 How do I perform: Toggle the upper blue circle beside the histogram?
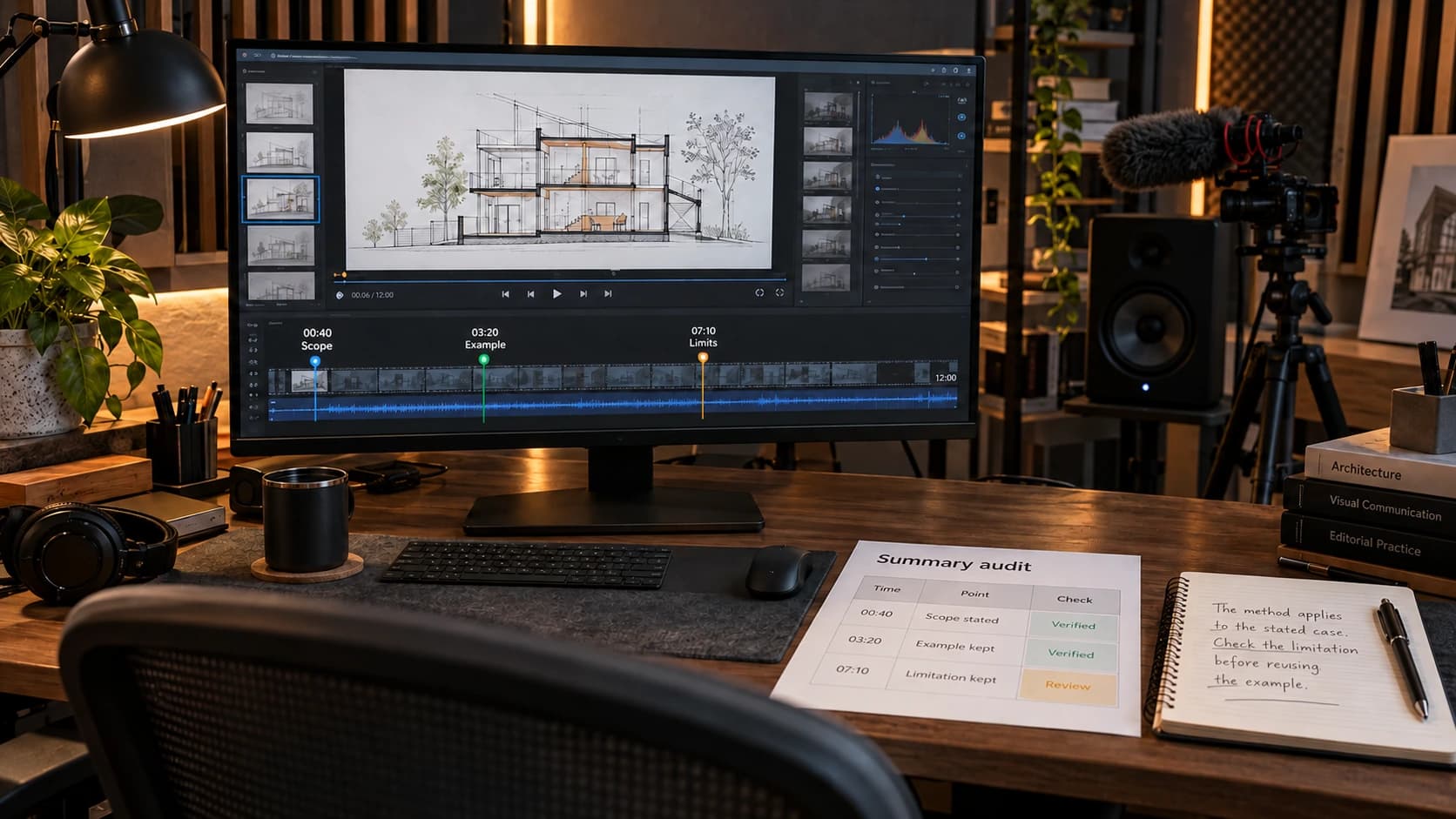click(961, 117)
